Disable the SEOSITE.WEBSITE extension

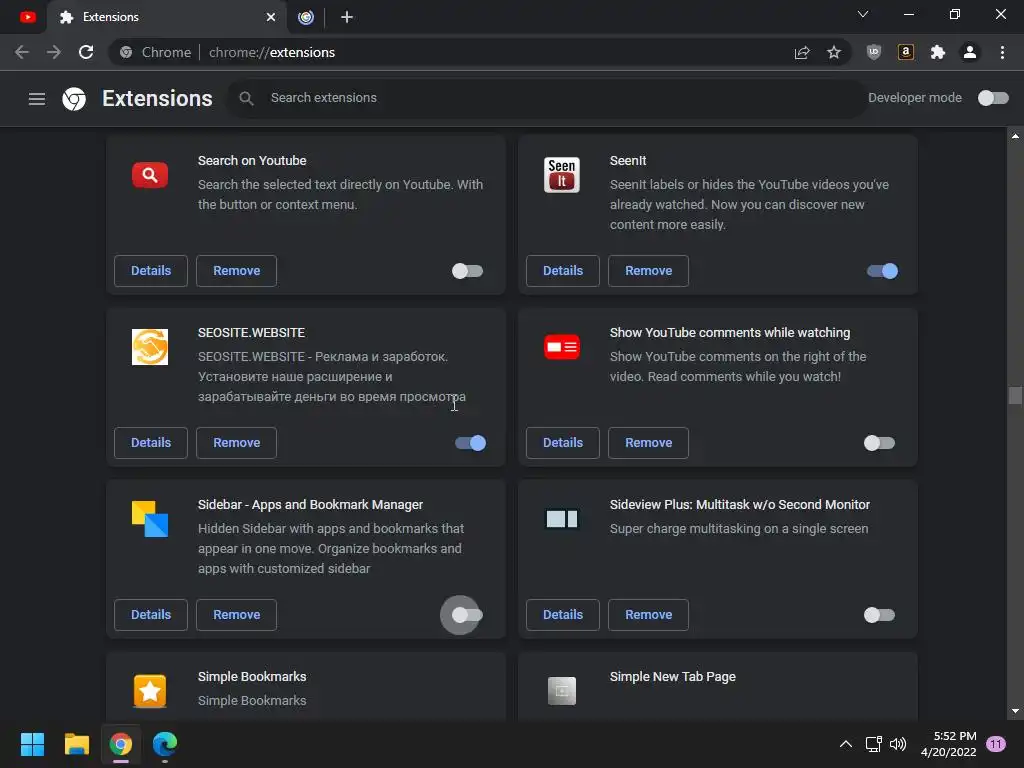pyautogui.click(x=470, y=443)
